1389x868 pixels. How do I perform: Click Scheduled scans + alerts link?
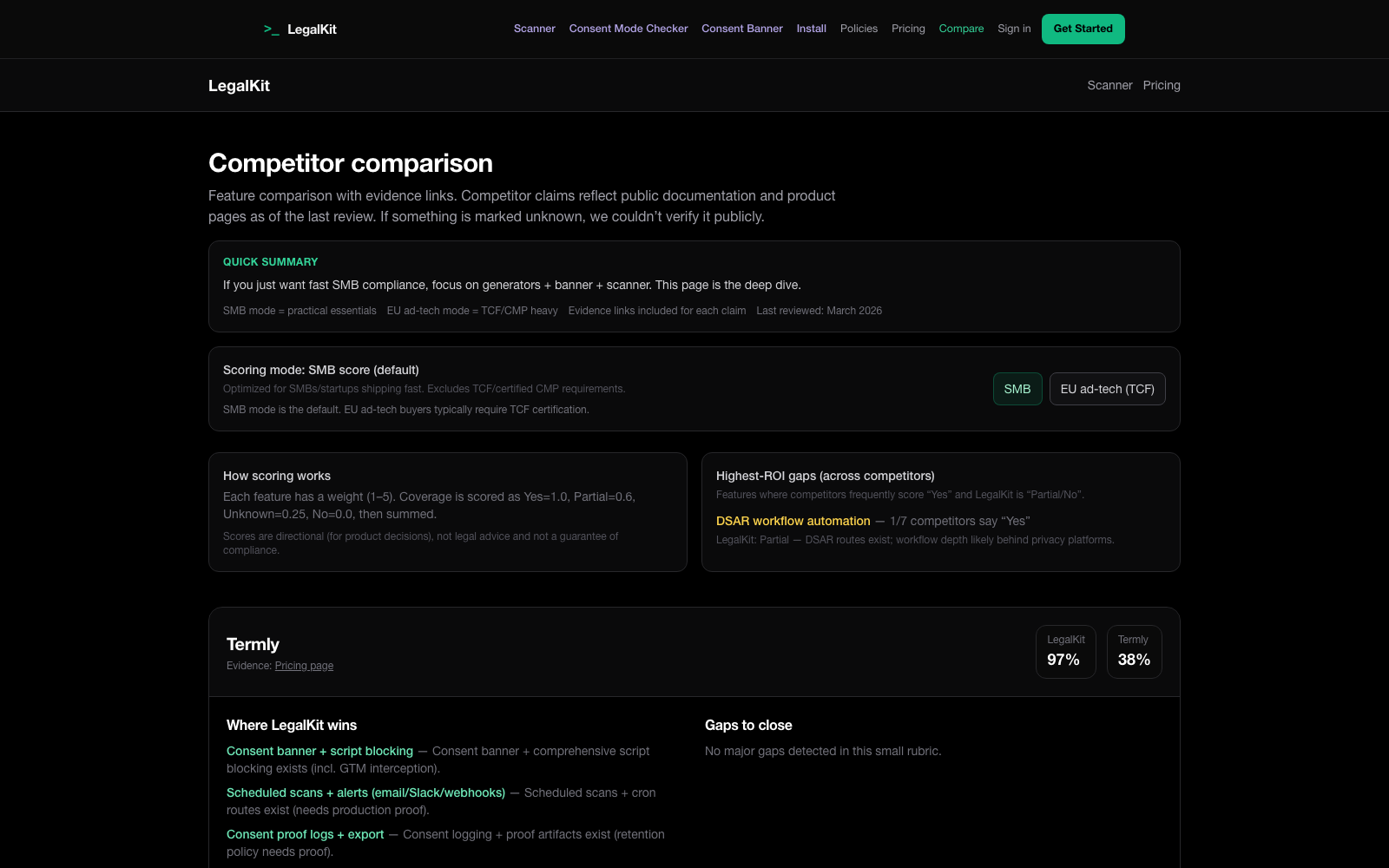pyautogui.click(x=365, y=792)
